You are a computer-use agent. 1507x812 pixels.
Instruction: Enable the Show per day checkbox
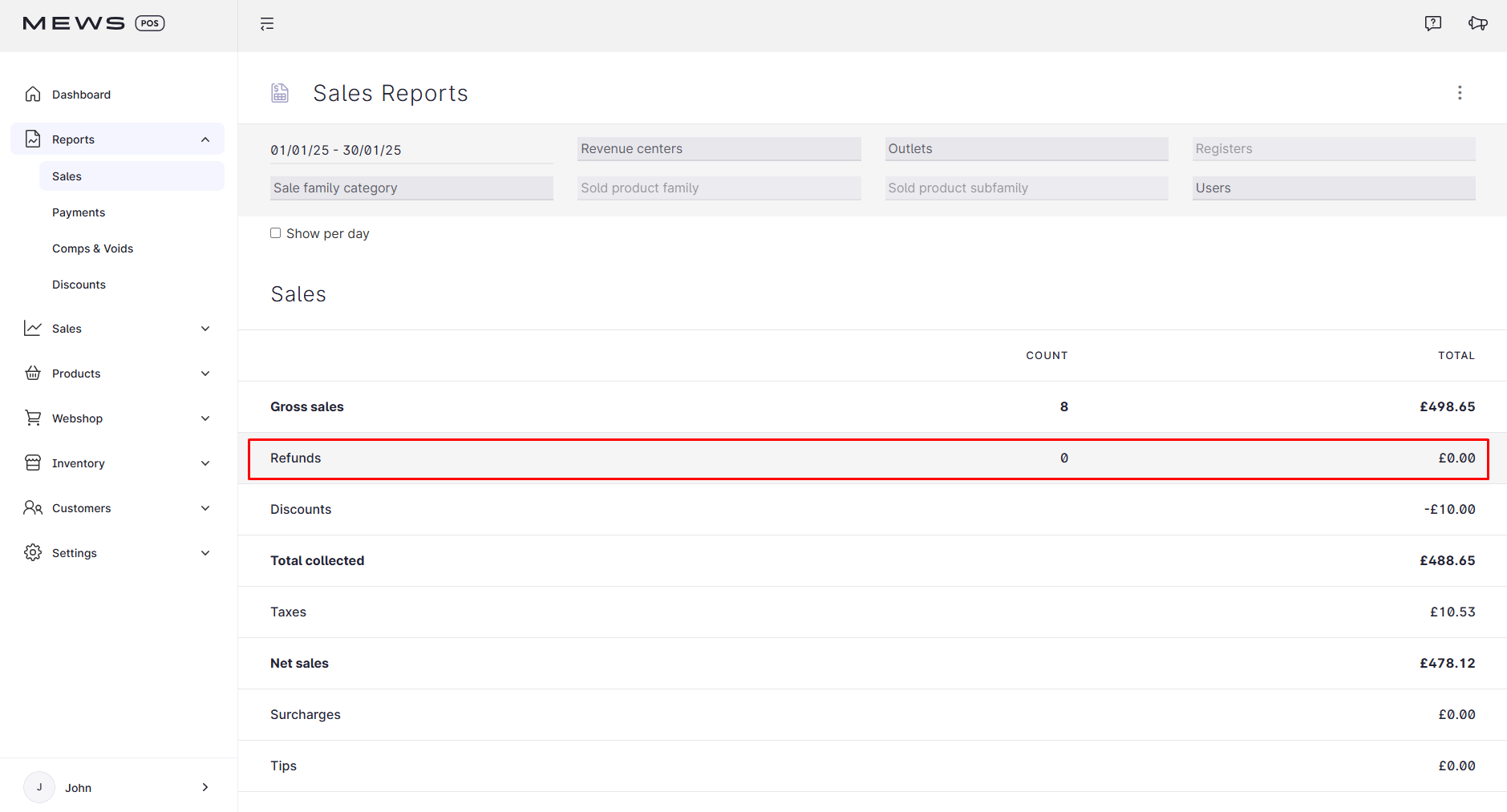coord(275,233)
